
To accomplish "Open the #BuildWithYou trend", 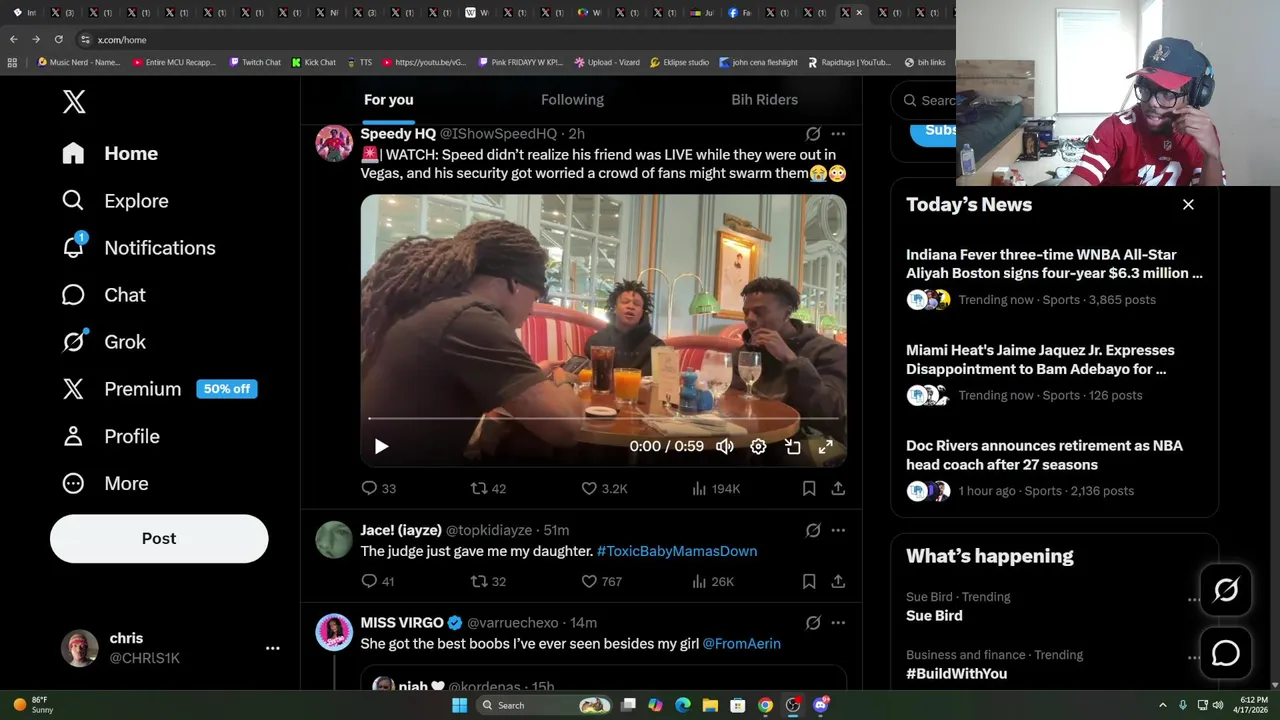I will coord(956,674).
